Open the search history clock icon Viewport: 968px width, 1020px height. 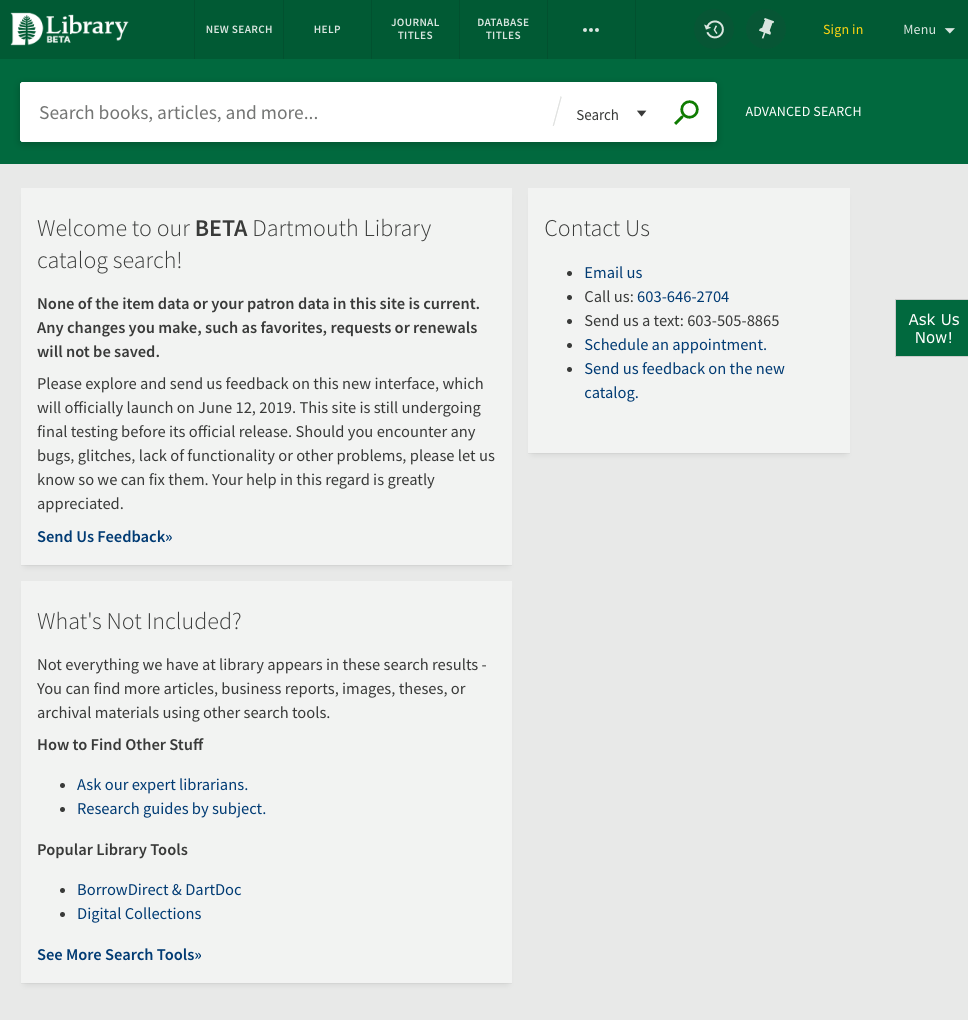pos(714,29)
